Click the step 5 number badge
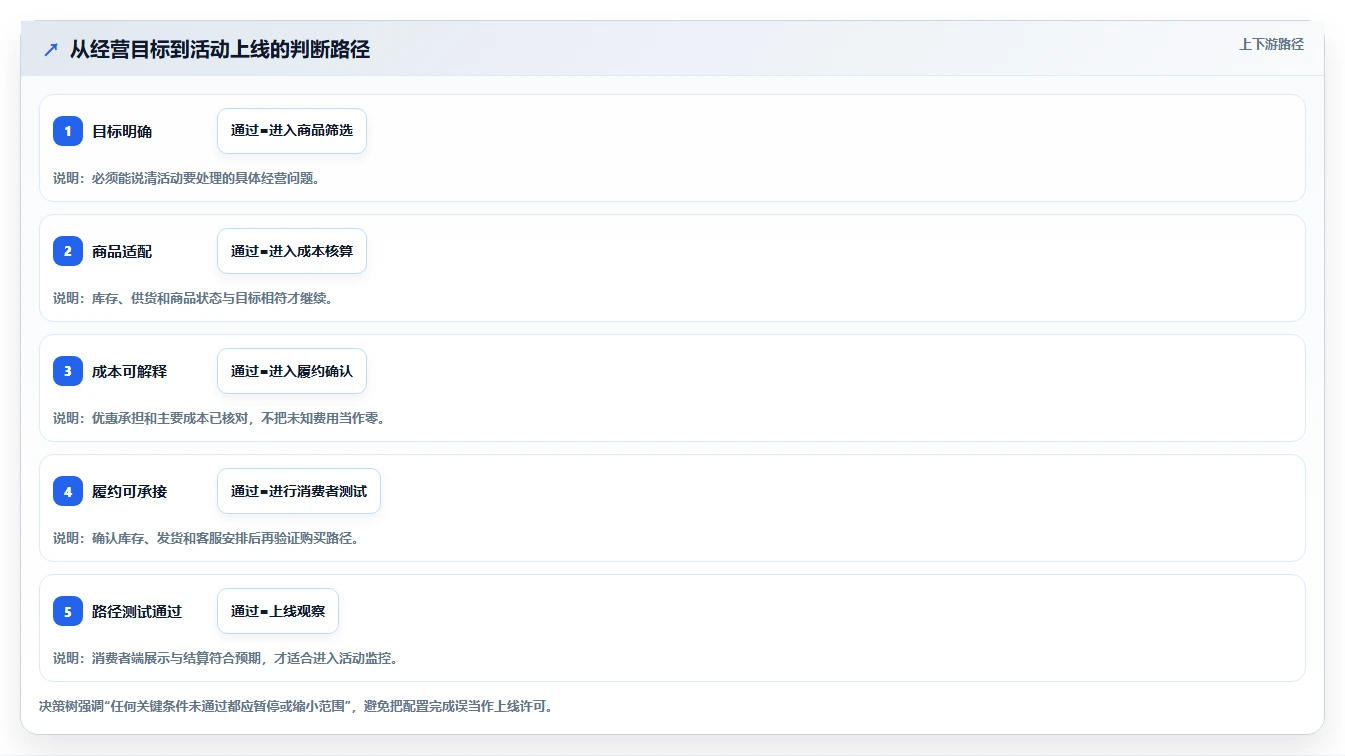 (x=68, y=611)
